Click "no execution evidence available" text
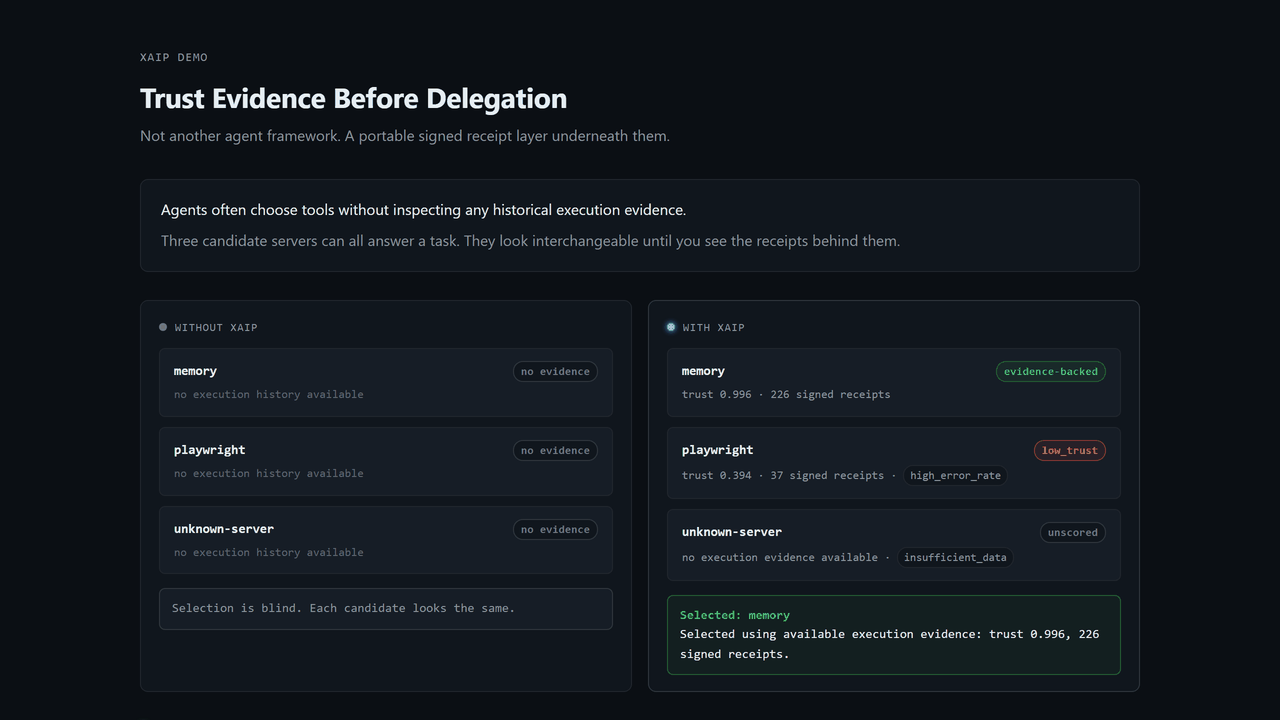 pos(780,558)
